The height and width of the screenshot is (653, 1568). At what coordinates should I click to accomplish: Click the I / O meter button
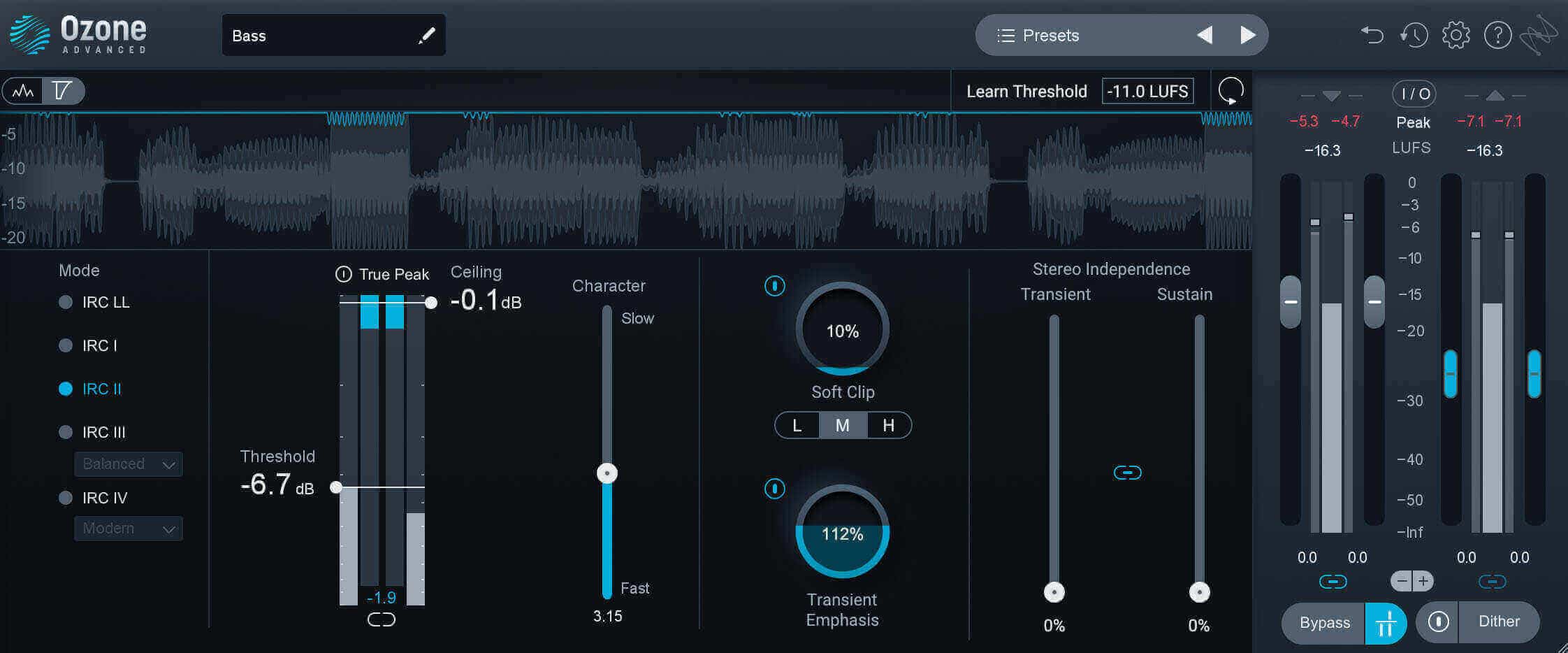(1415, 94)
